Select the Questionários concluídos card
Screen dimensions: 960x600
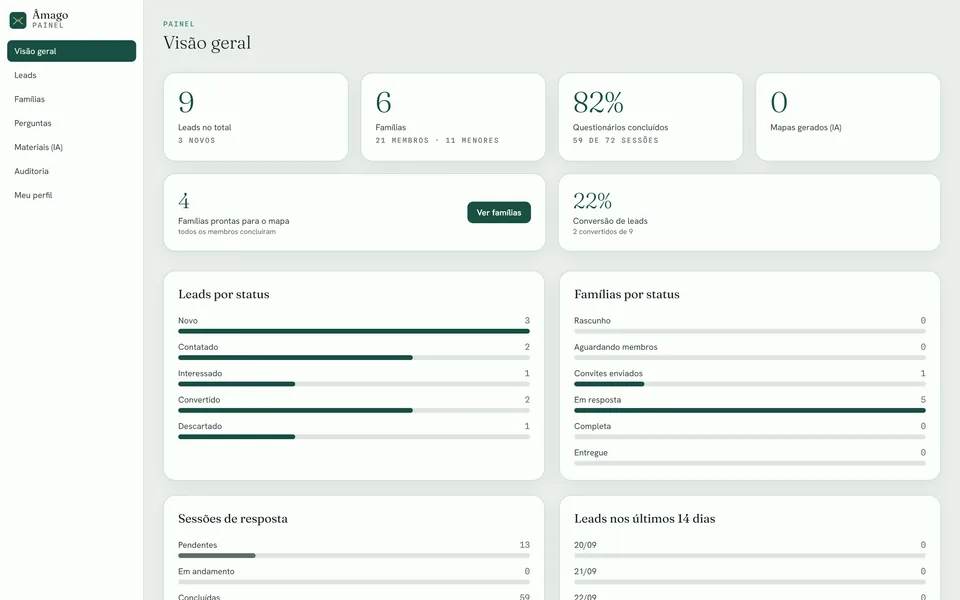651,117
